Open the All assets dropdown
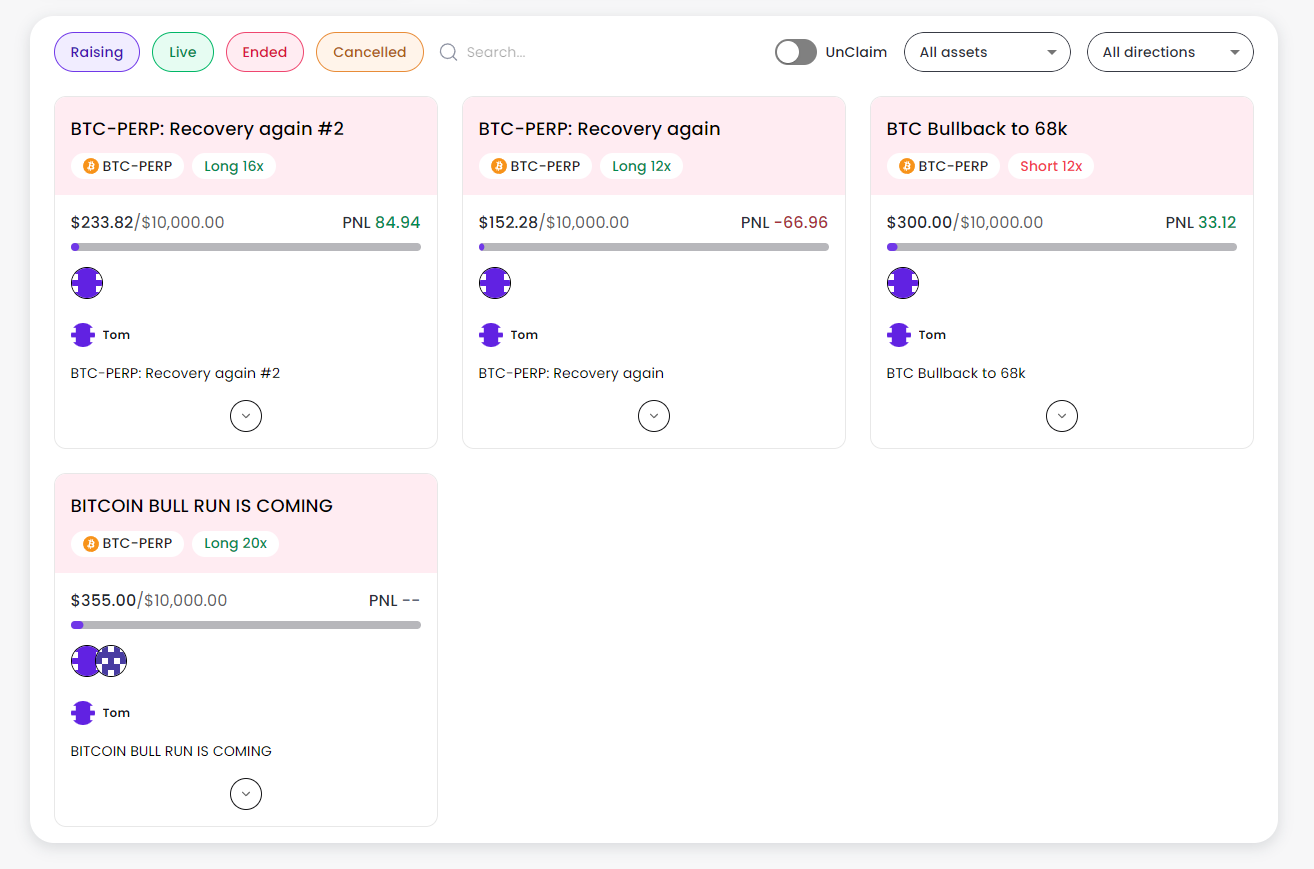This screenshot has height=869, width=1314. (987, 52)
